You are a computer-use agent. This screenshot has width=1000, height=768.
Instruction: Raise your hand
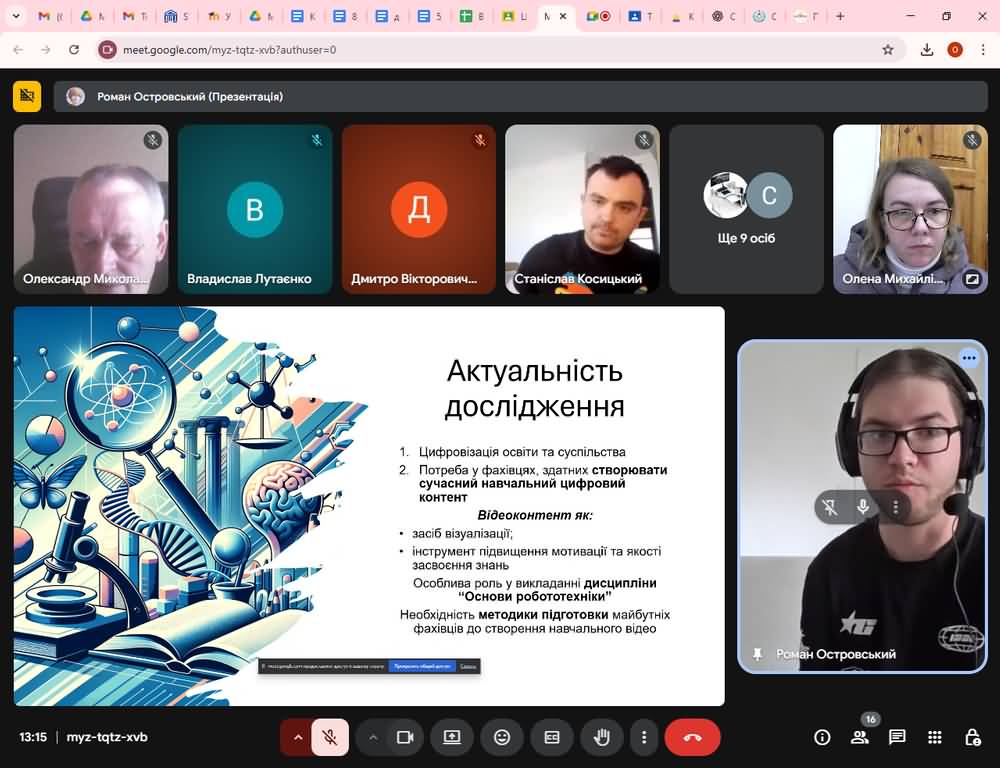click(x=602, y=737)
